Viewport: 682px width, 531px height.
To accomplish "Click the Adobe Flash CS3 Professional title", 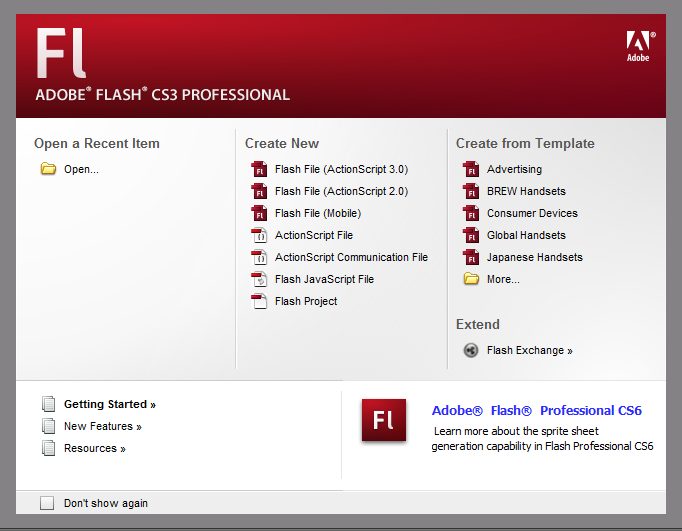I will click(x=163, y=94).
